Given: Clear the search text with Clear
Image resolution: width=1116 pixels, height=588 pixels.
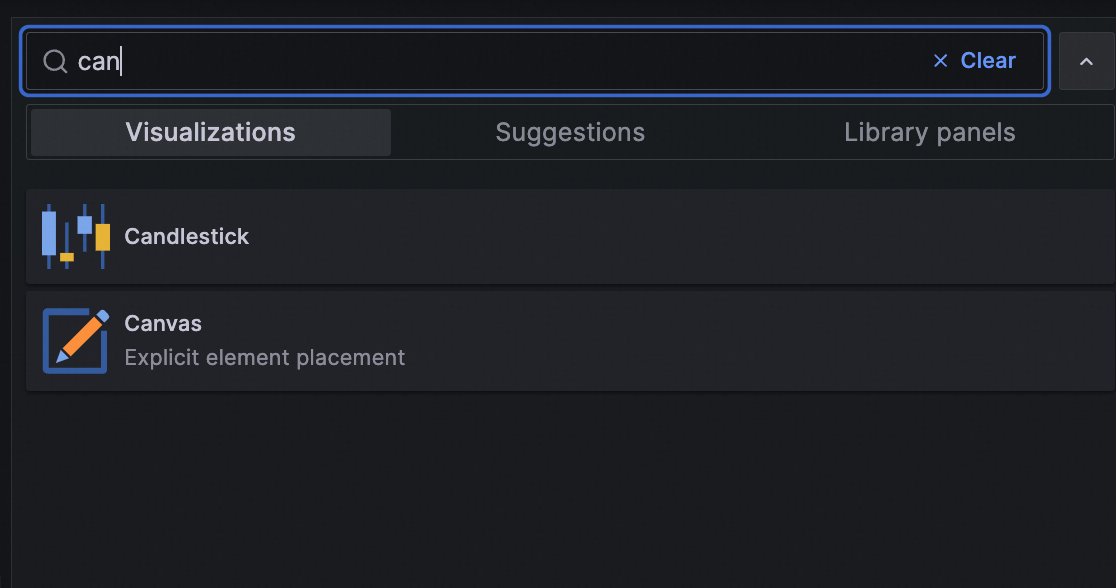Looking at the screenshot, I should click(x=988, y=61).
